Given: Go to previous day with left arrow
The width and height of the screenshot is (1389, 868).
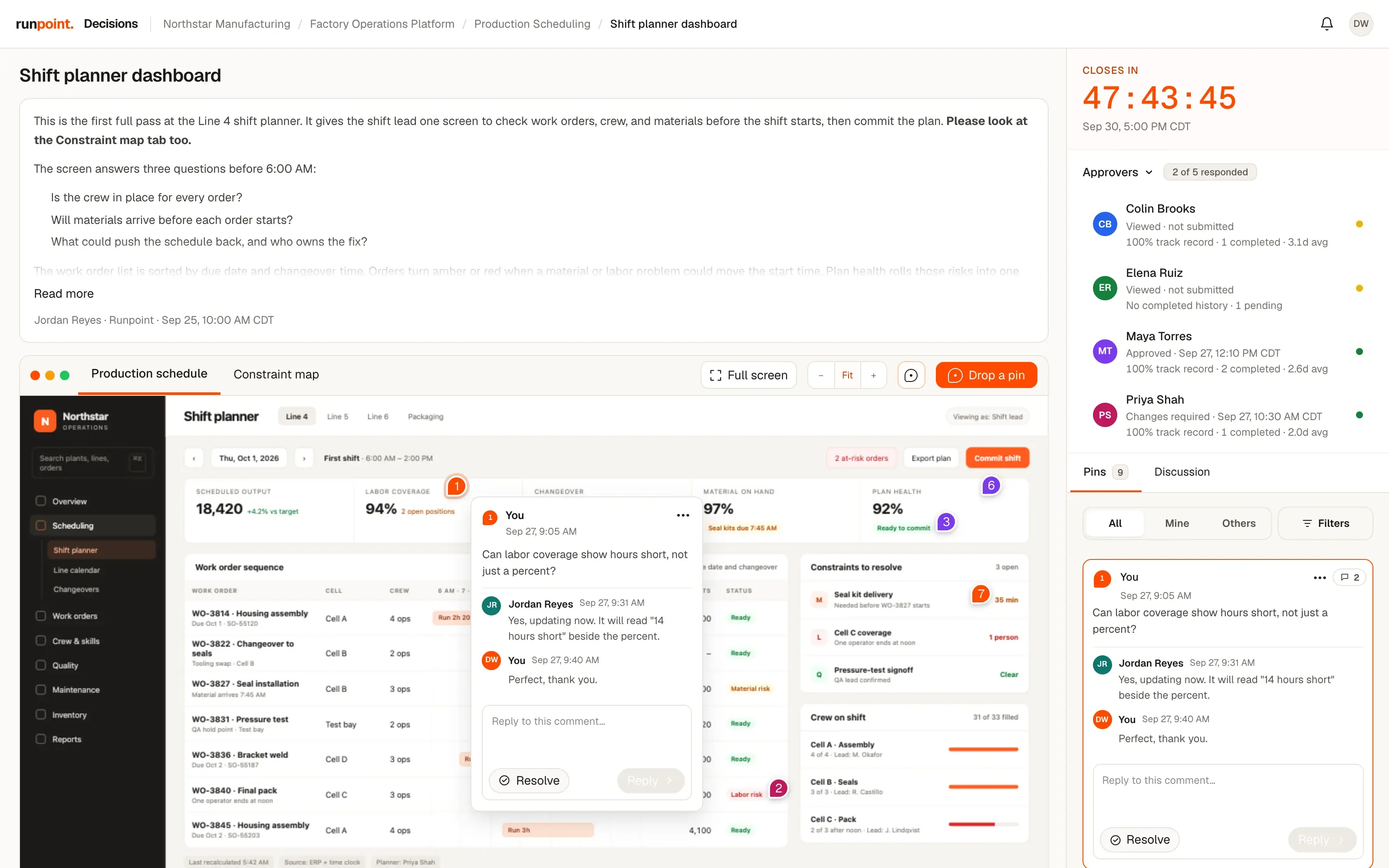Looking at the screenshot, I should coord(194,458).
